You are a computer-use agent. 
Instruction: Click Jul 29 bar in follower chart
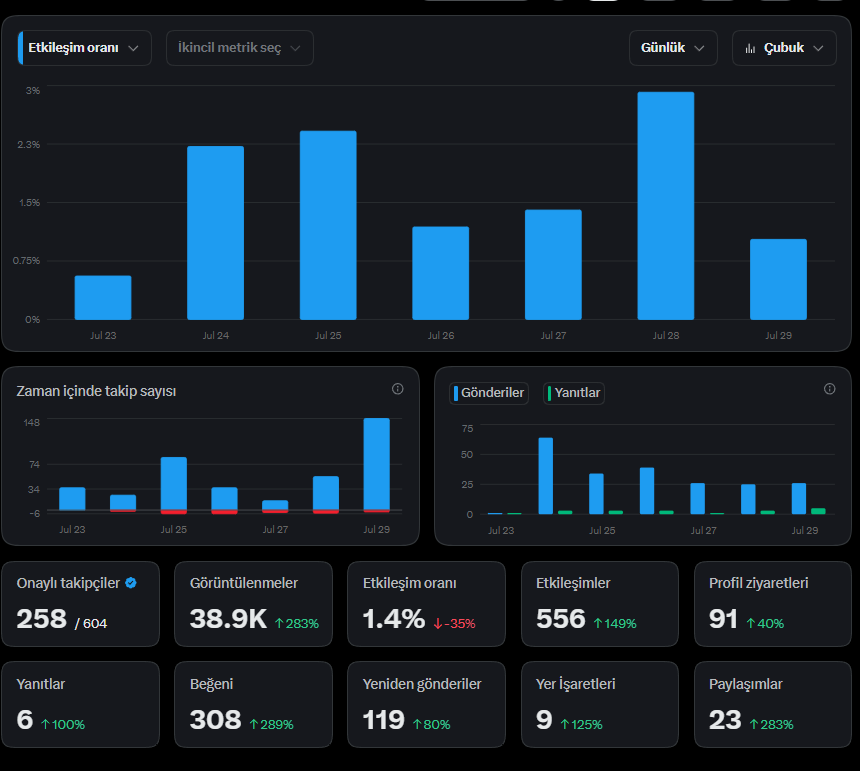click(376, 464)
